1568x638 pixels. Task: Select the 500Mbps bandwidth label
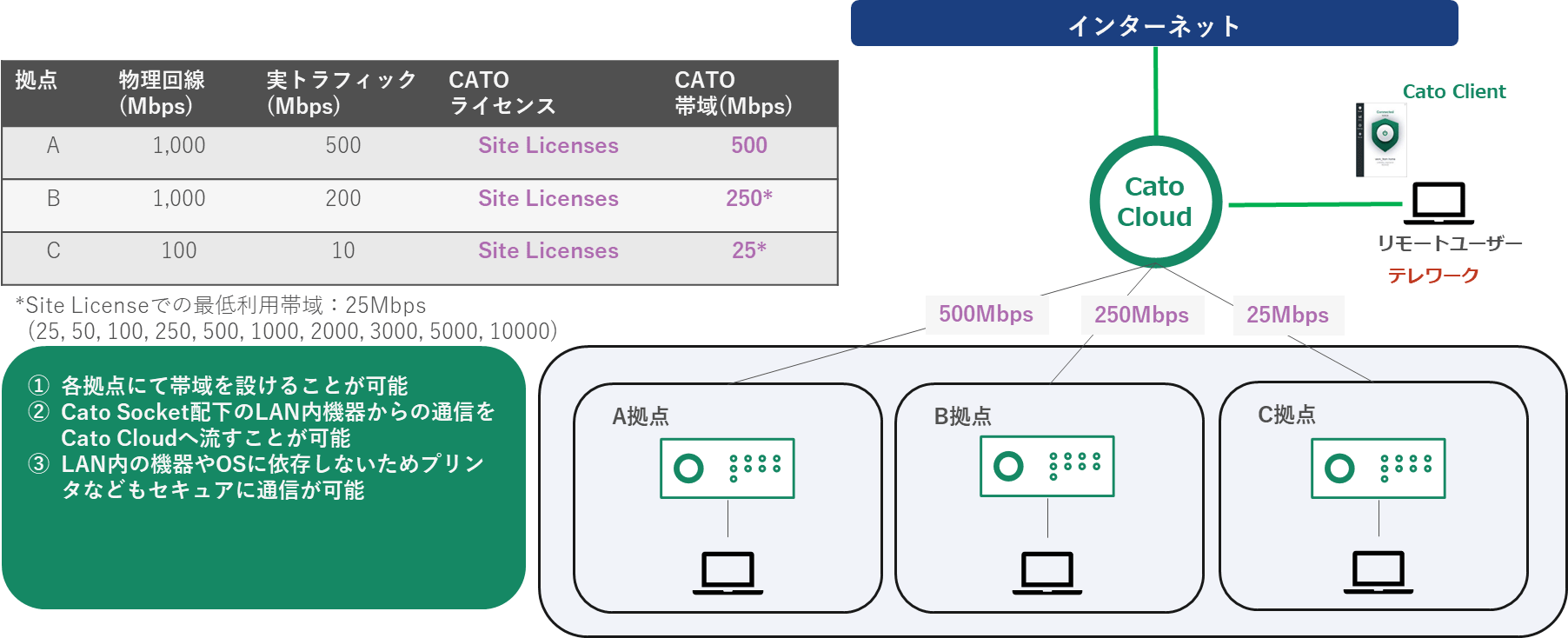986,315
